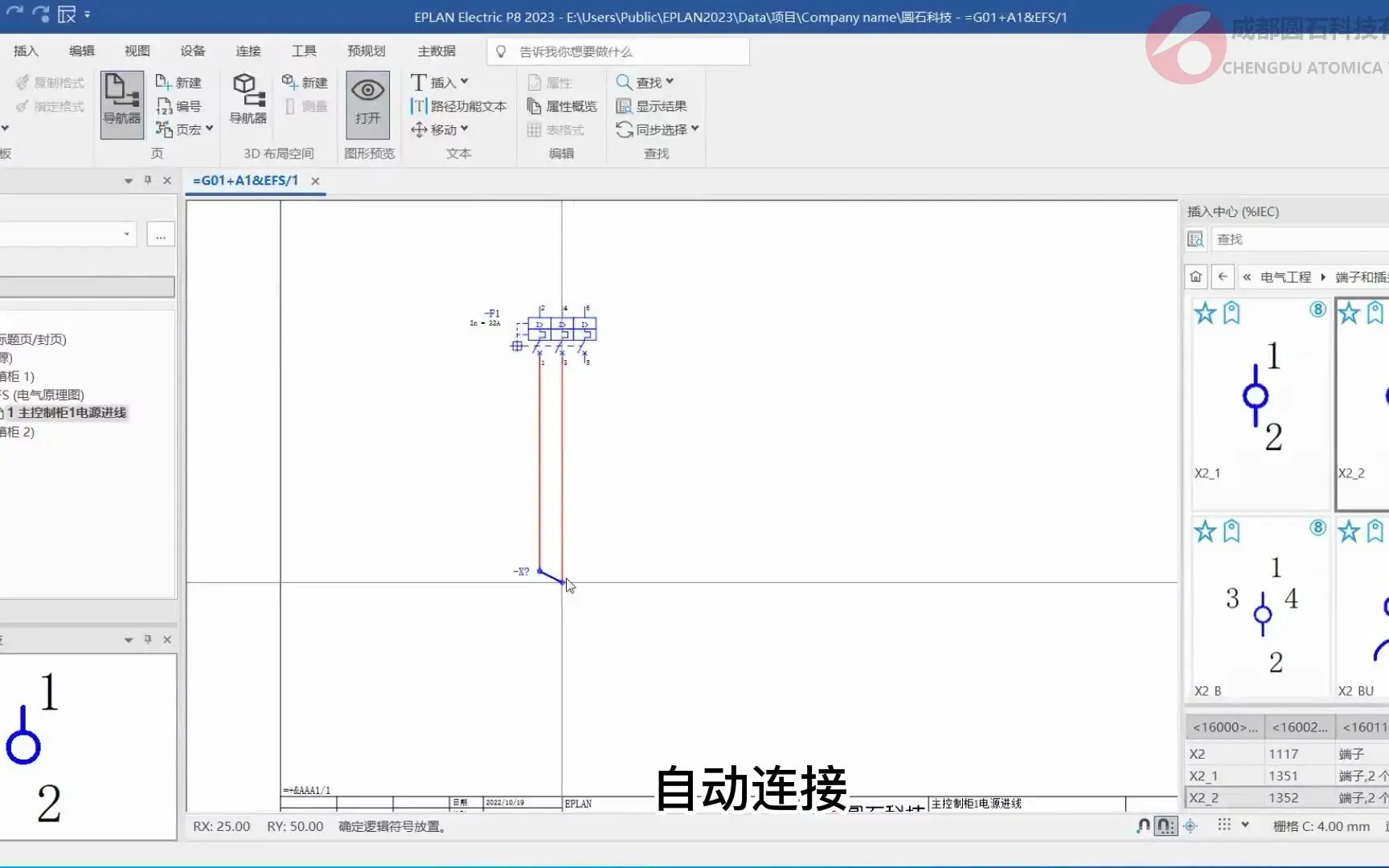Toggle design mode magnet icon
The image size is (1389, 868).
click(1143, 826)
